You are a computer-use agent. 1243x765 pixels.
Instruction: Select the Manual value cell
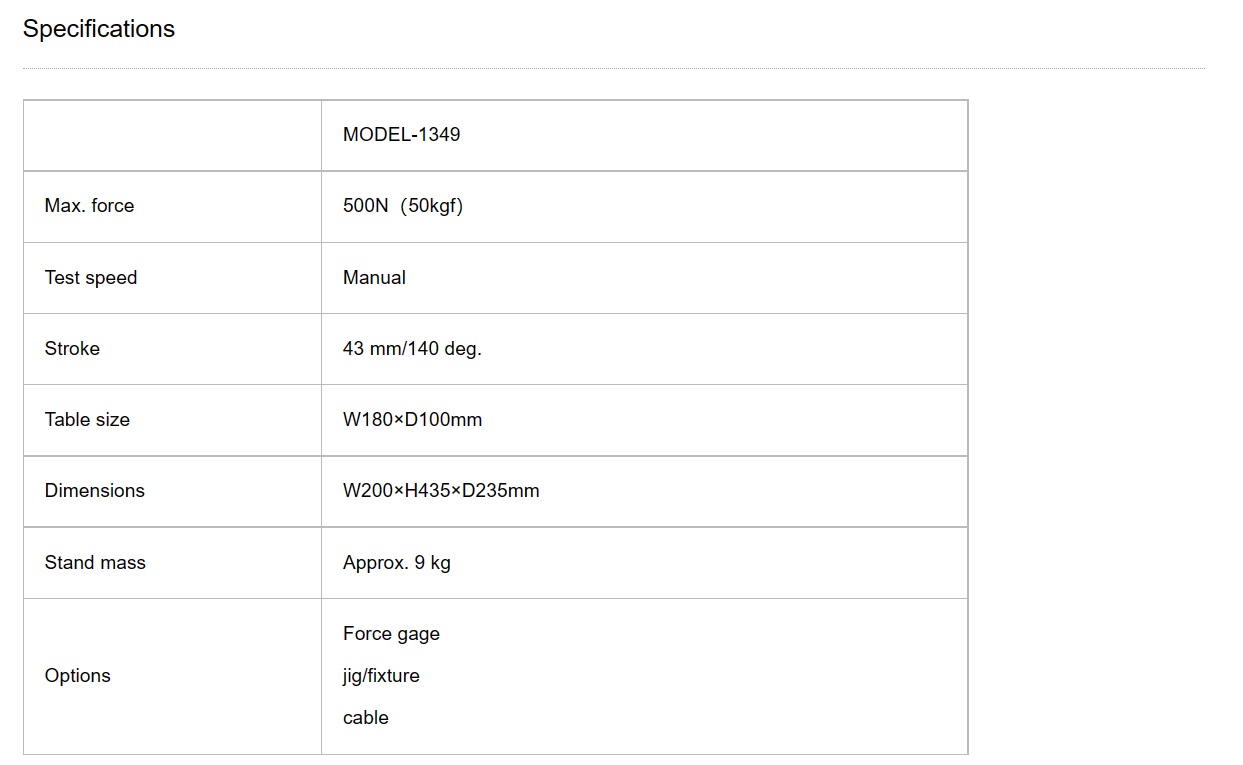click(x=644, y=278)
